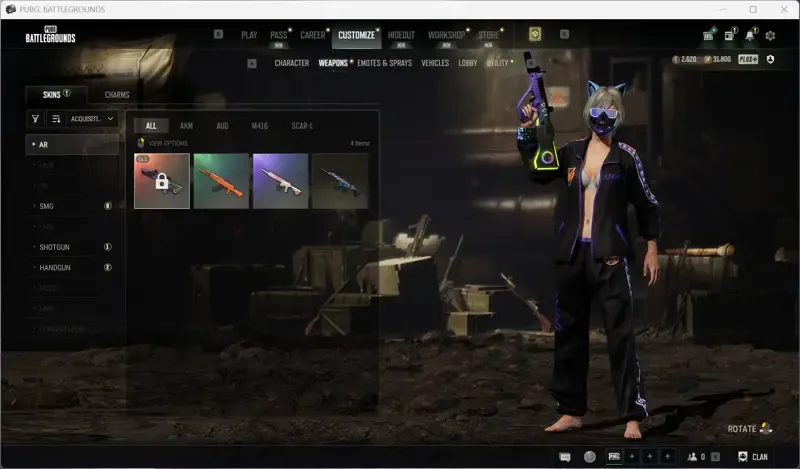Click the PUBG Battlegrounds logo
The height and width of the screenshot is (469, 800).
pyautogui.click(x=51, y=34)
